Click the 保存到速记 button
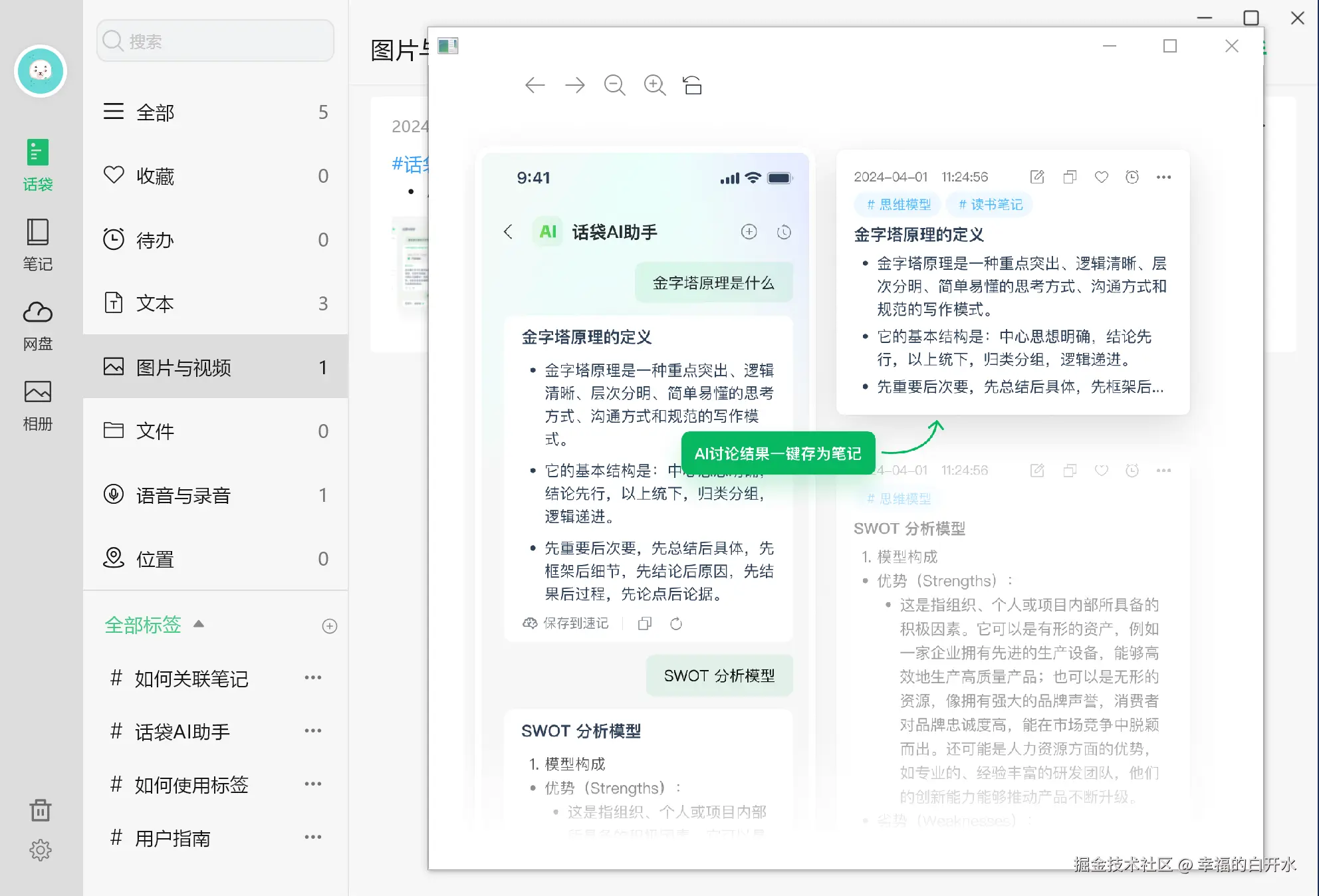 [566, 623]
